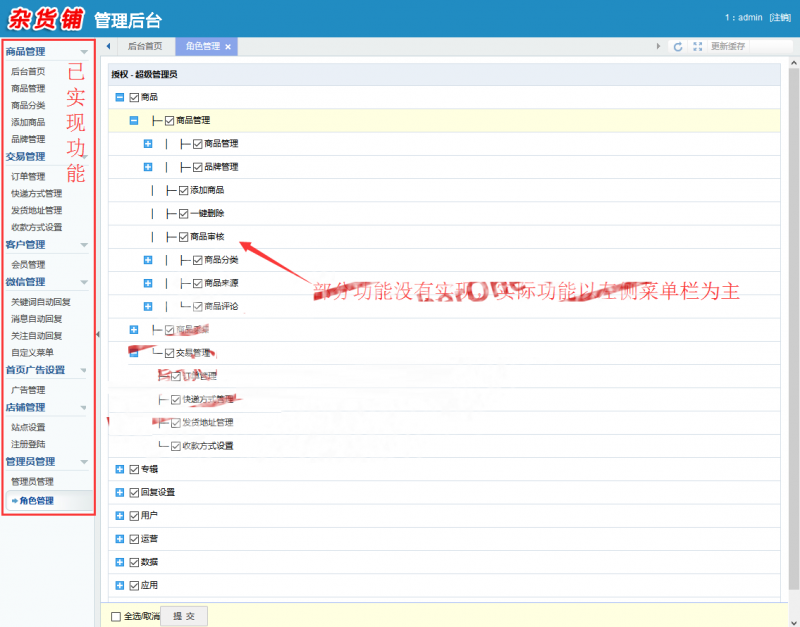Screen dimensions: 800x627
Task: Collapse the 首页广告设置 sidebar section
Action: coord(84,370)
